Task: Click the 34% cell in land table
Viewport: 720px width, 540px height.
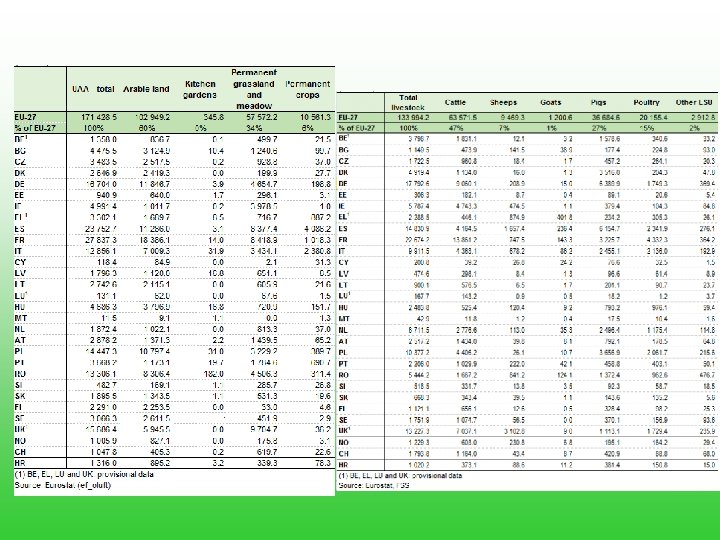Action: tap(254, 128)
